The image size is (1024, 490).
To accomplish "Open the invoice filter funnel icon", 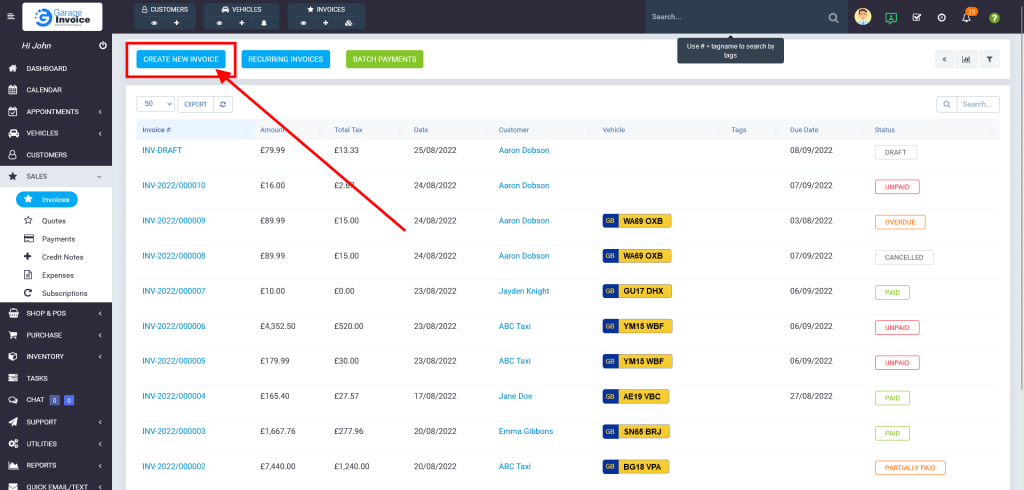I will point(989,59).
